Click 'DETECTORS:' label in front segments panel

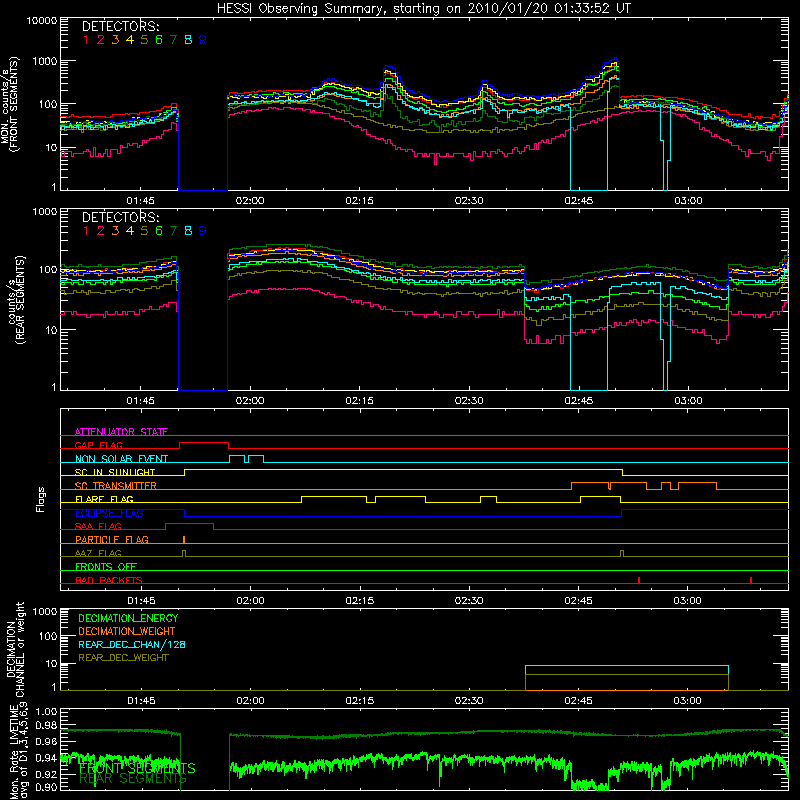(121, 27)
